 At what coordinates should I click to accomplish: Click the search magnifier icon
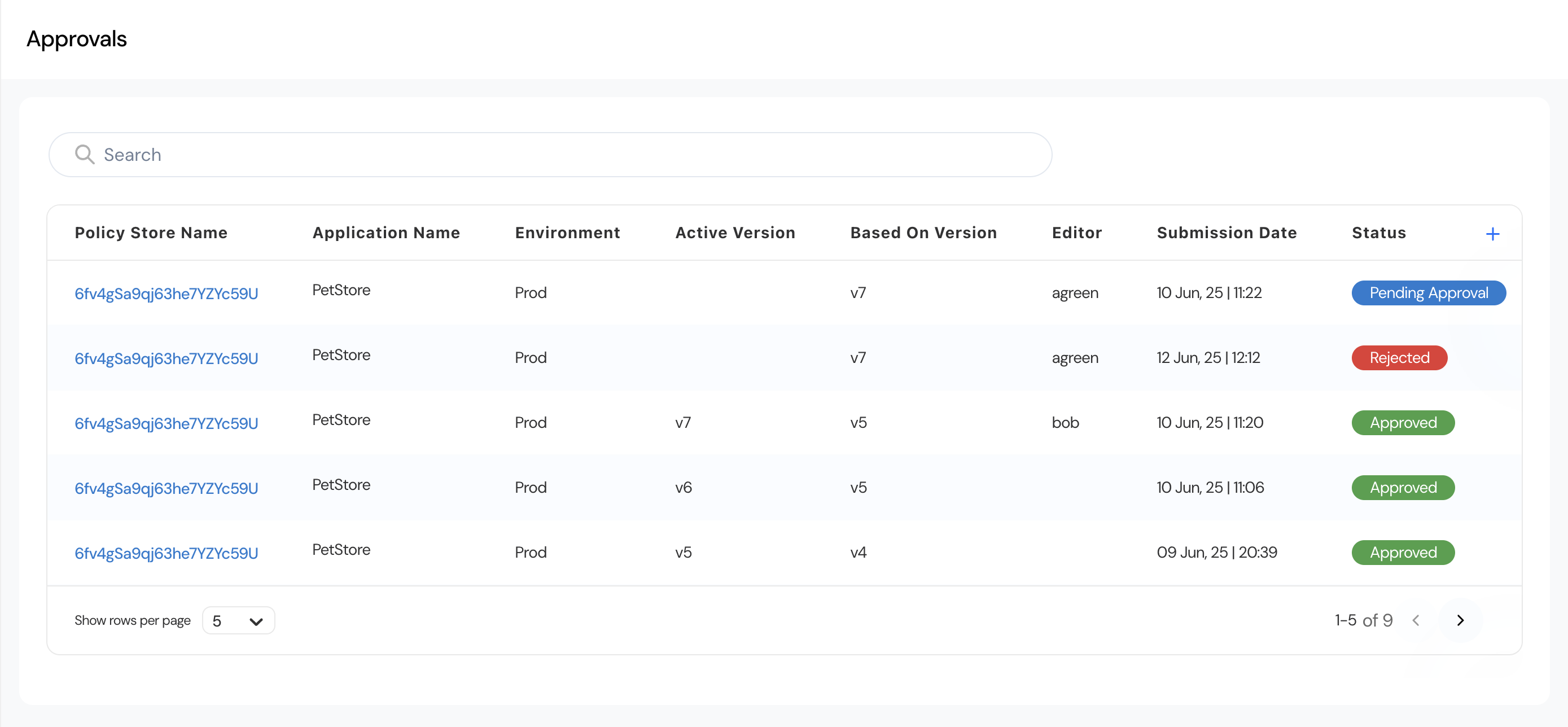tap(85, 155)
